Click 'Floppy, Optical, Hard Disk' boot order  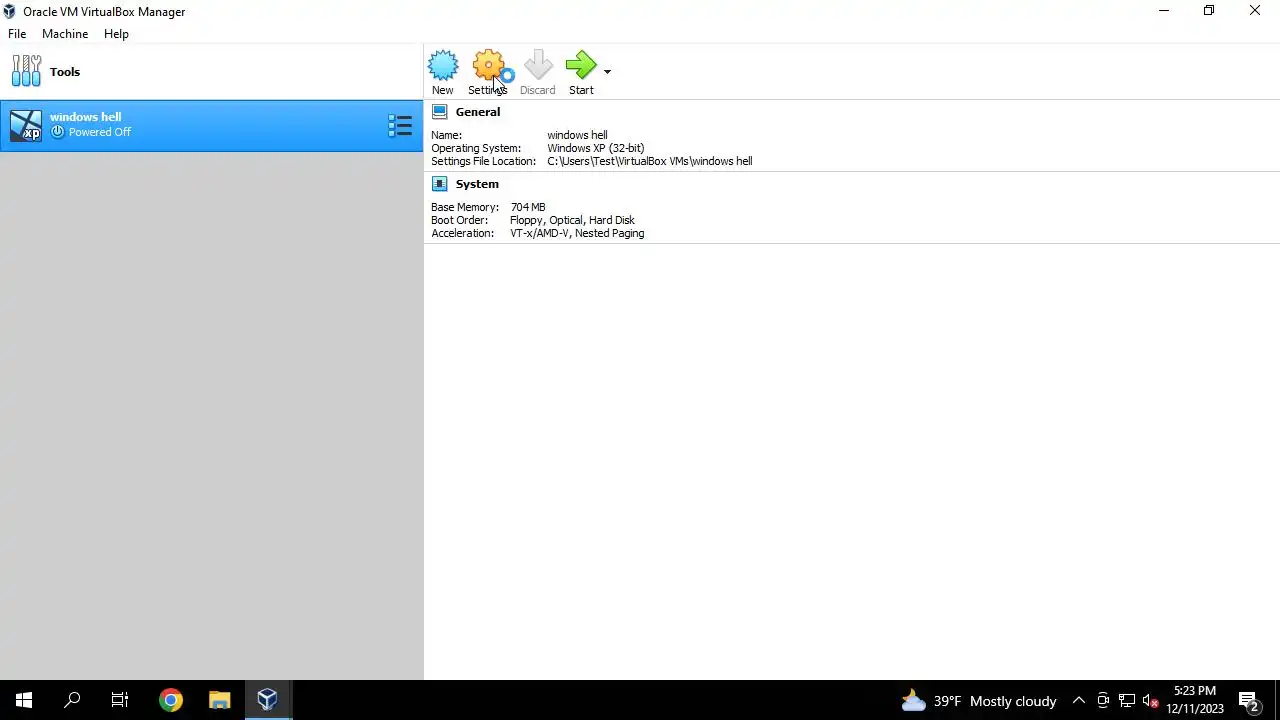click(572, 220)
